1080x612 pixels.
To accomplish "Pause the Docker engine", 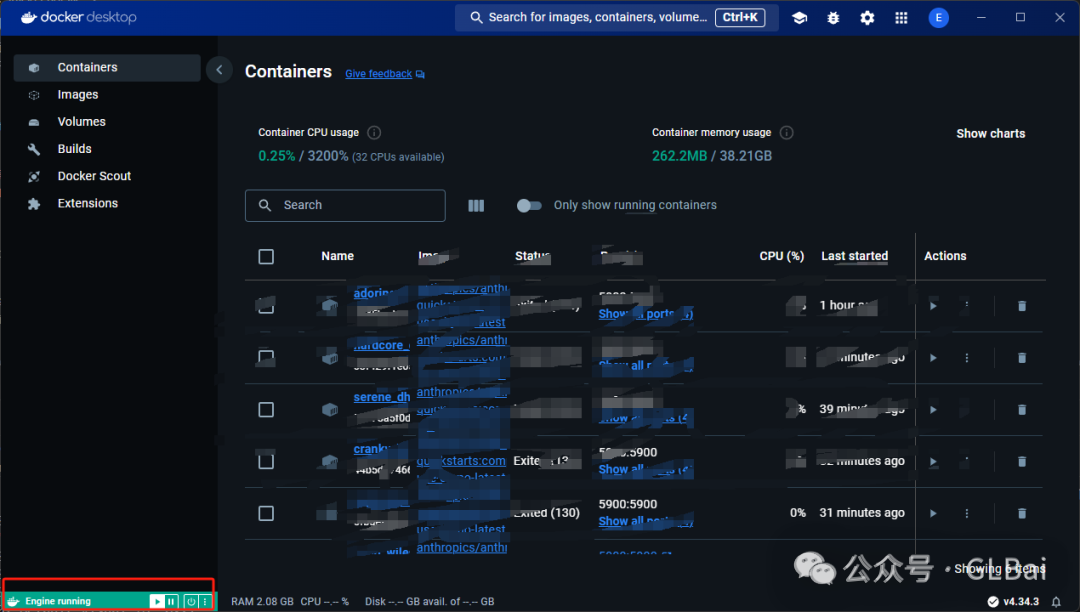I will click(172, 601).
